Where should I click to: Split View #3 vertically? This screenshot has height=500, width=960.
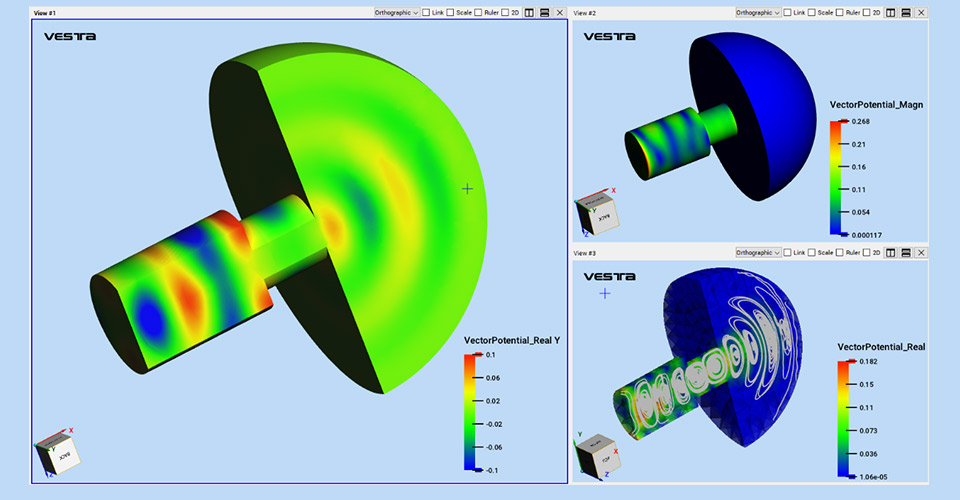click(890, 253)
